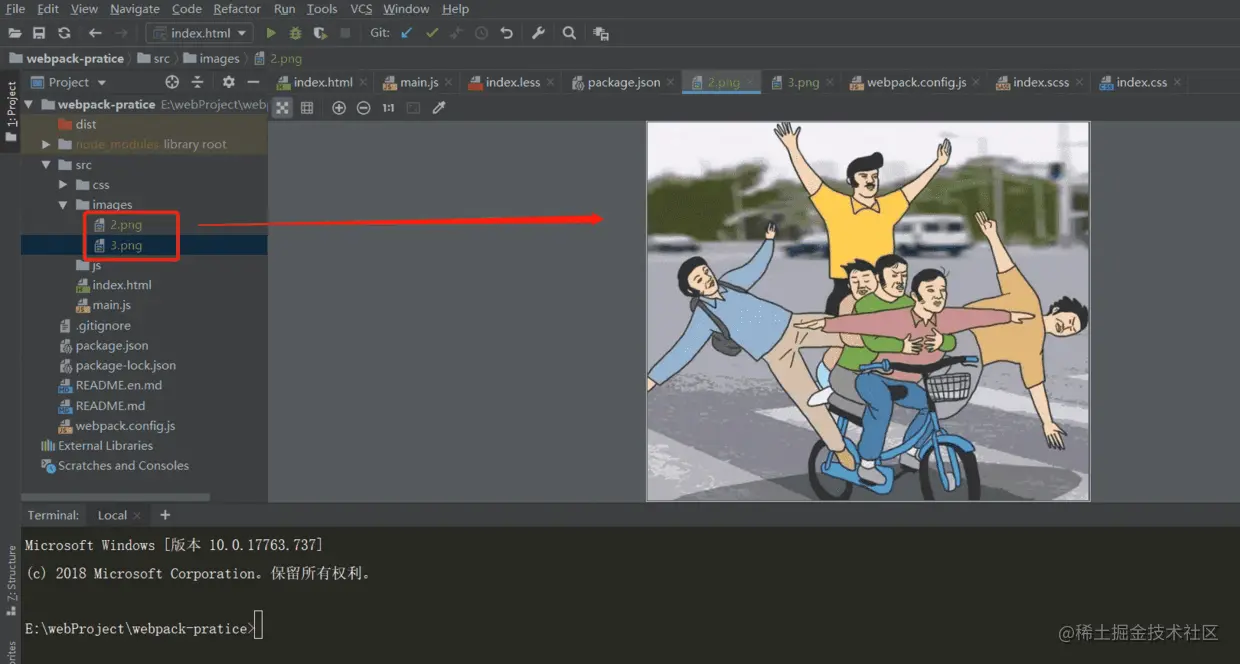Update project with the blue Git arrow
This screenshot has width=1240, height=664.
tap(406, 33)
